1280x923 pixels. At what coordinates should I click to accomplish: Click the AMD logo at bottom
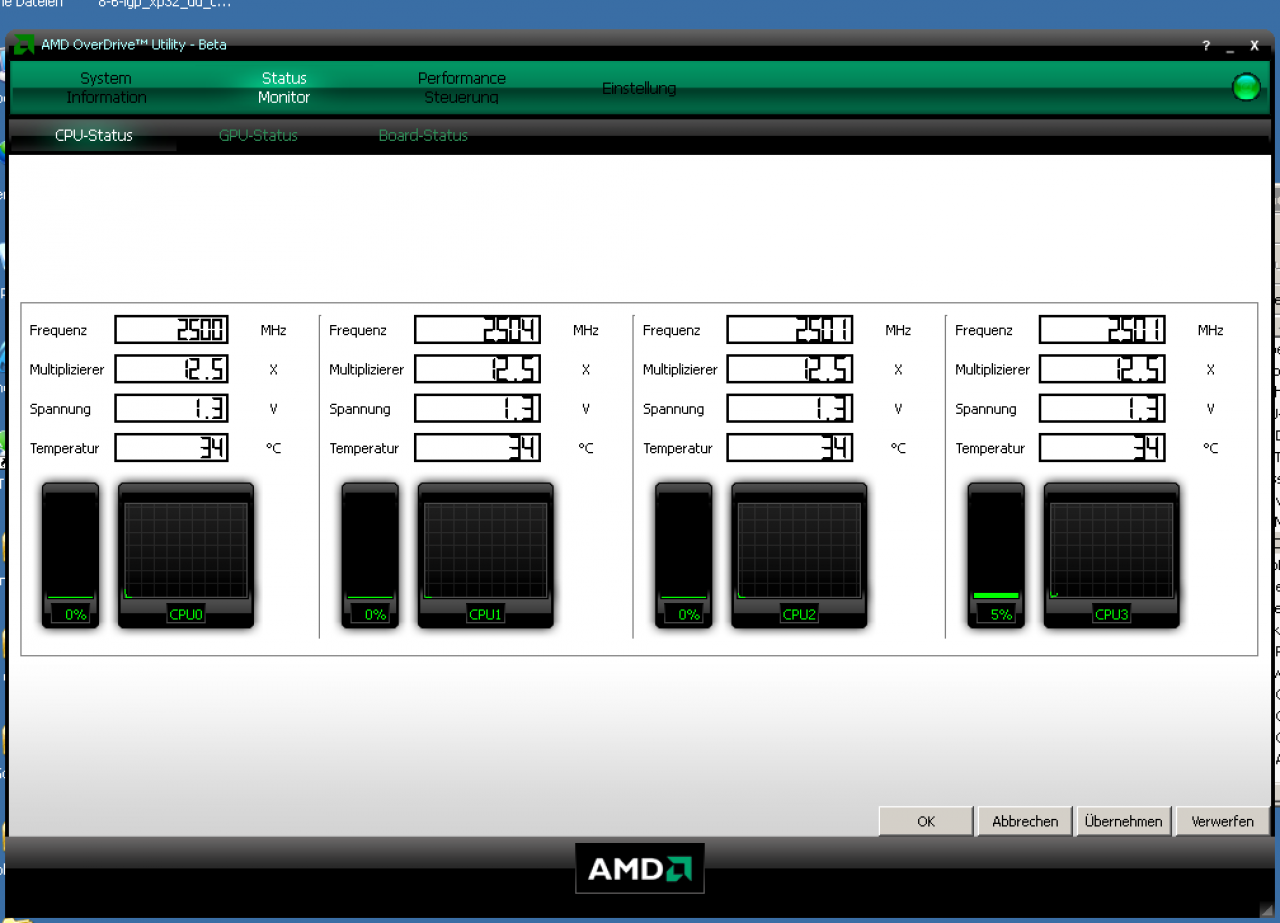640,868
